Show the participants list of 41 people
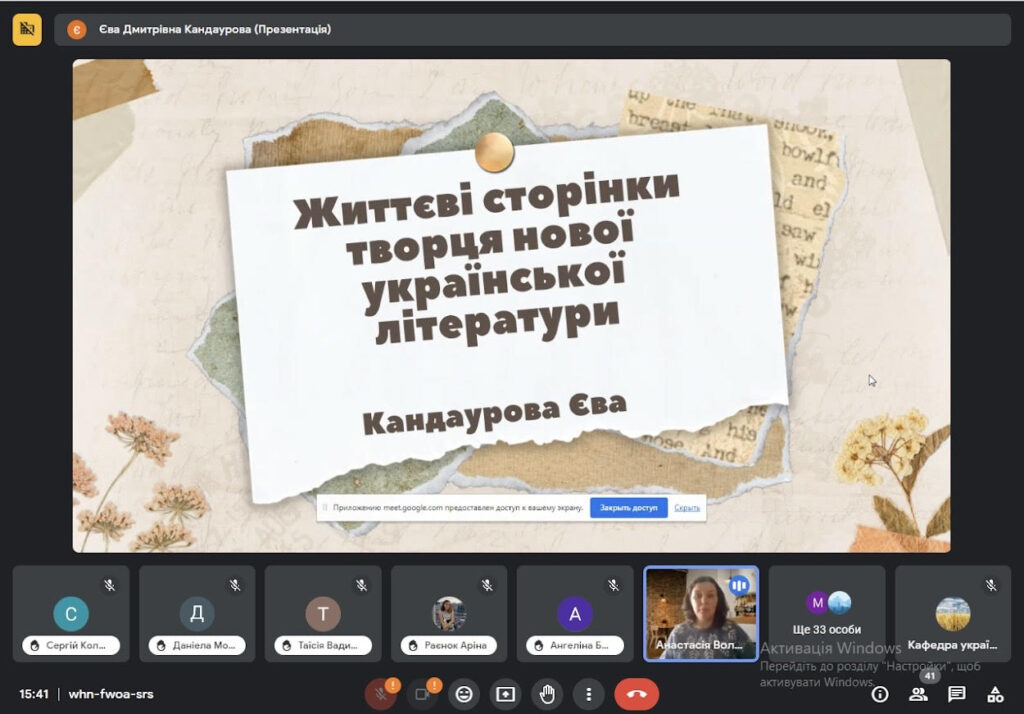Viewport: 1024px width, 714px height. point(918,694)
